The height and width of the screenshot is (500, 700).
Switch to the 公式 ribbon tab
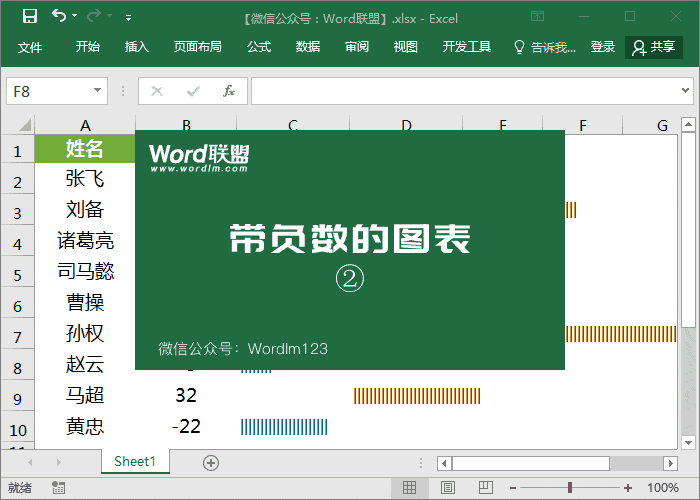click(x=259, y=46)
